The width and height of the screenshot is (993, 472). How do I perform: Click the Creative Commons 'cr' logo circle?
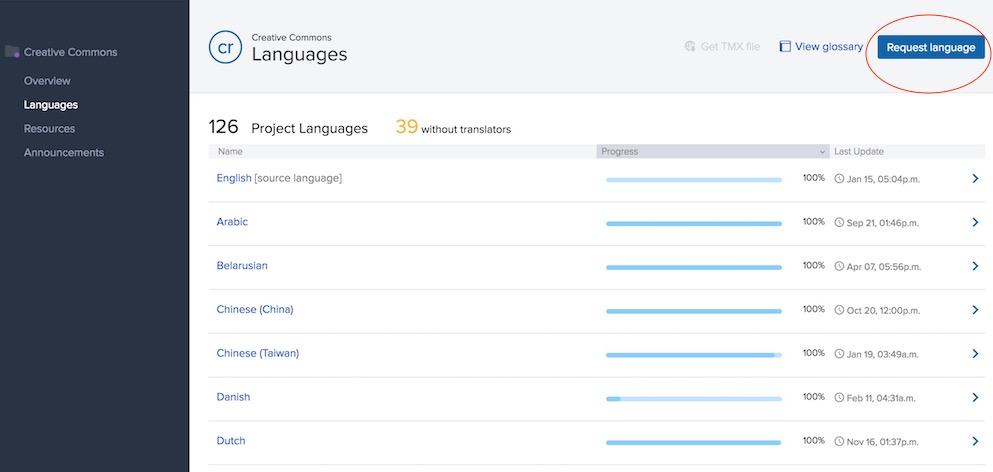coord(224,46)
